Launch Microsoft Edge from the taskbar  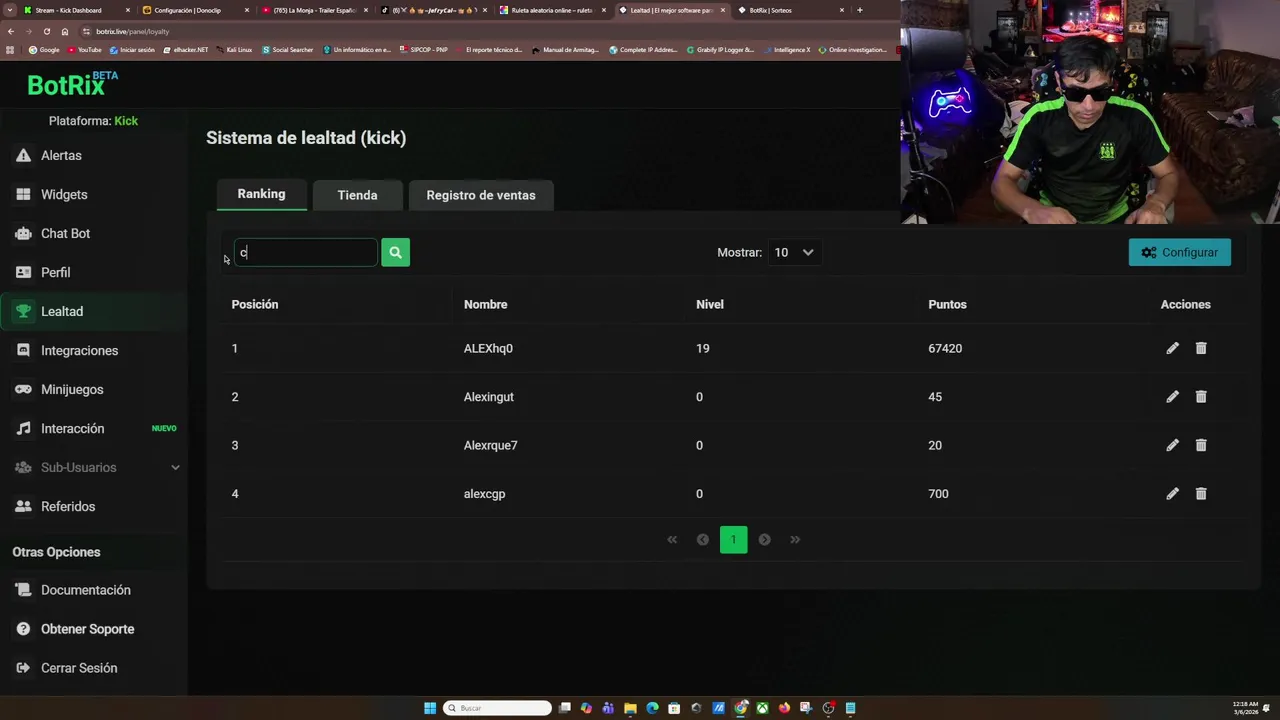[652, 708]
